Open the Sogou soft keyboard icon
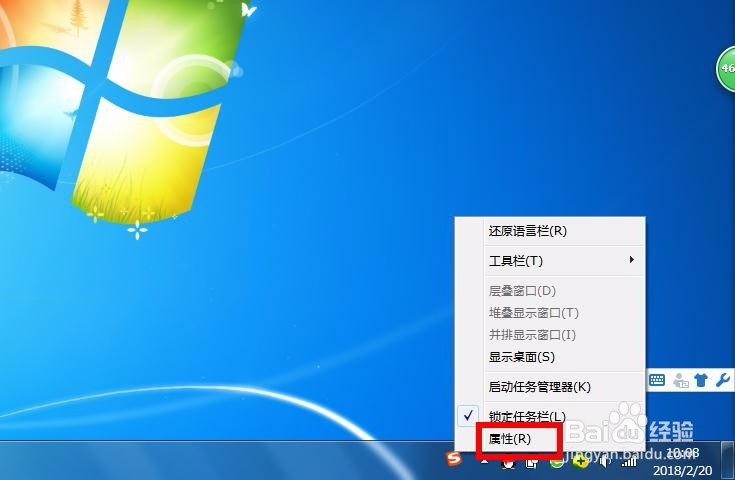This screenshot has width=735, height=480. click(x=657, y=380)
